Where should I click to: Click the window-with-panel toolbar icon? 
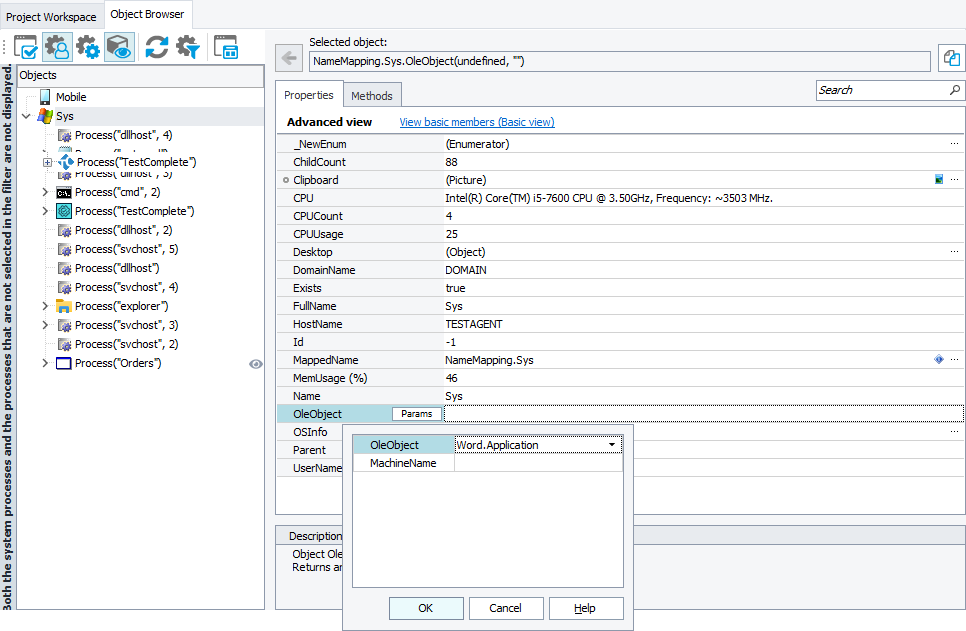[225, 47]
